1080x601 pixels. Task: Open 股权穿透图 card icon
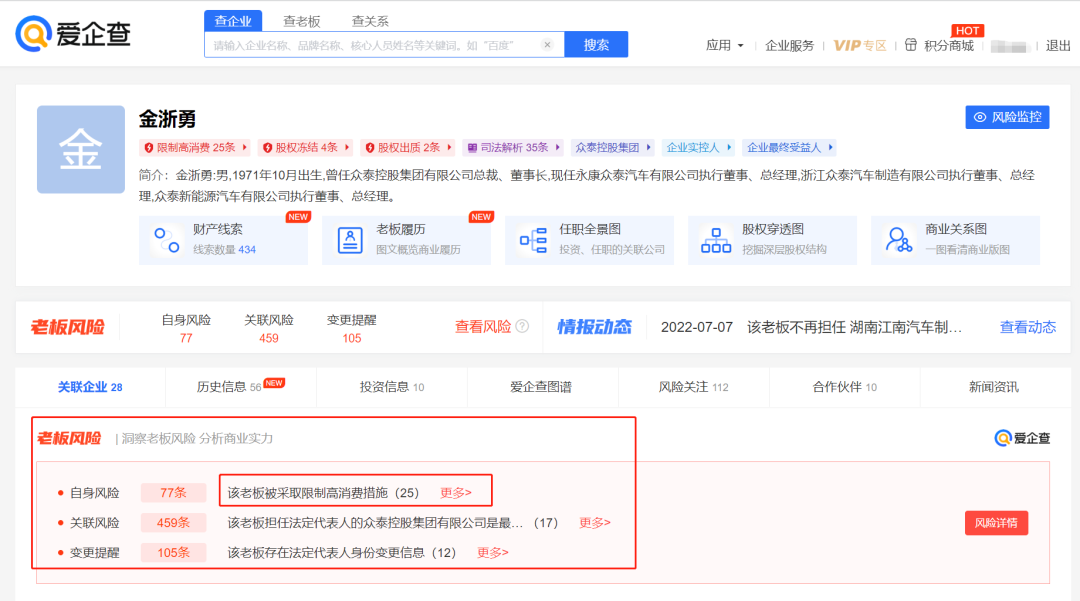716,240
